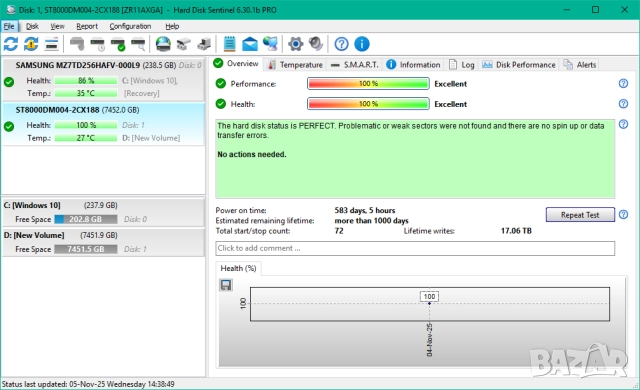Click the comment input field
640x390 pixels.
tap(415, 248)
